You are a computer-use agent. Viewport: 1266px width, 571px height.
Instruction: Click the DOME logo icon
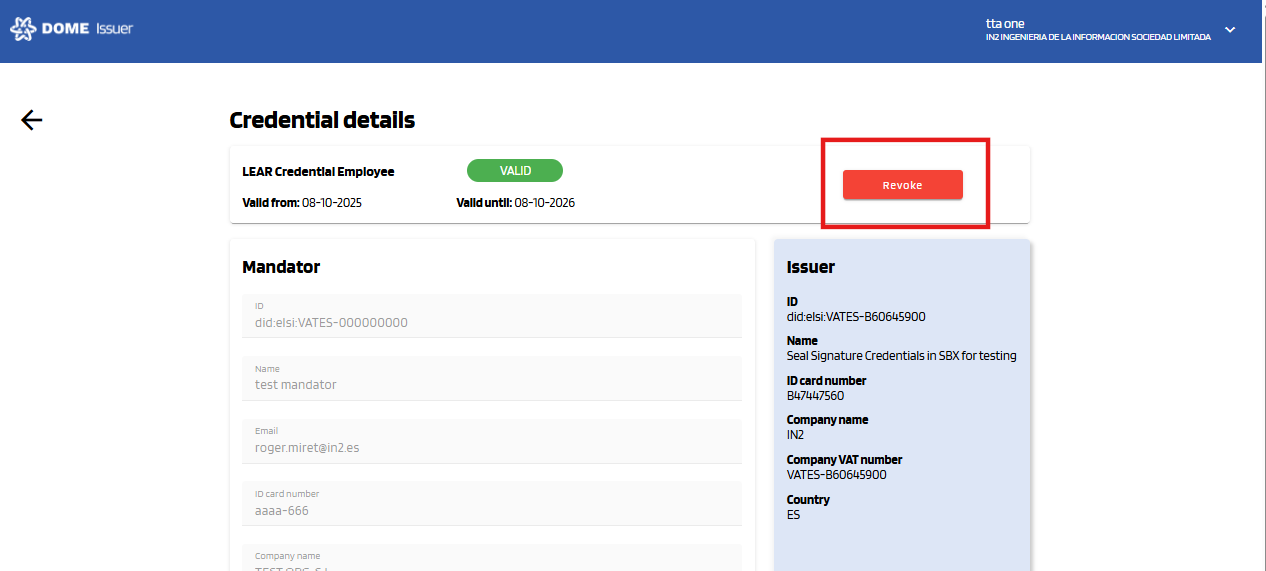(22, 29)
